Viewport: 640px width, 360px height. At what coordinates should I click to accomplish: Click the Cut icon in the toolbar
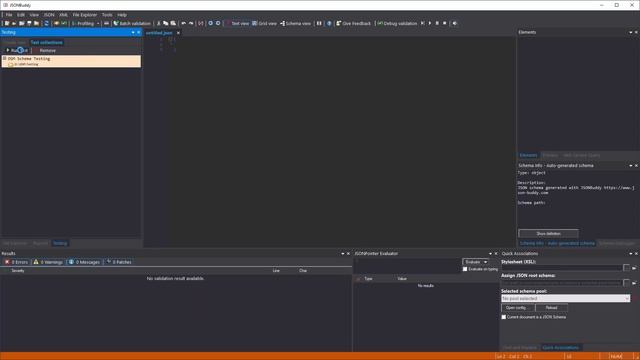(158, 23)
